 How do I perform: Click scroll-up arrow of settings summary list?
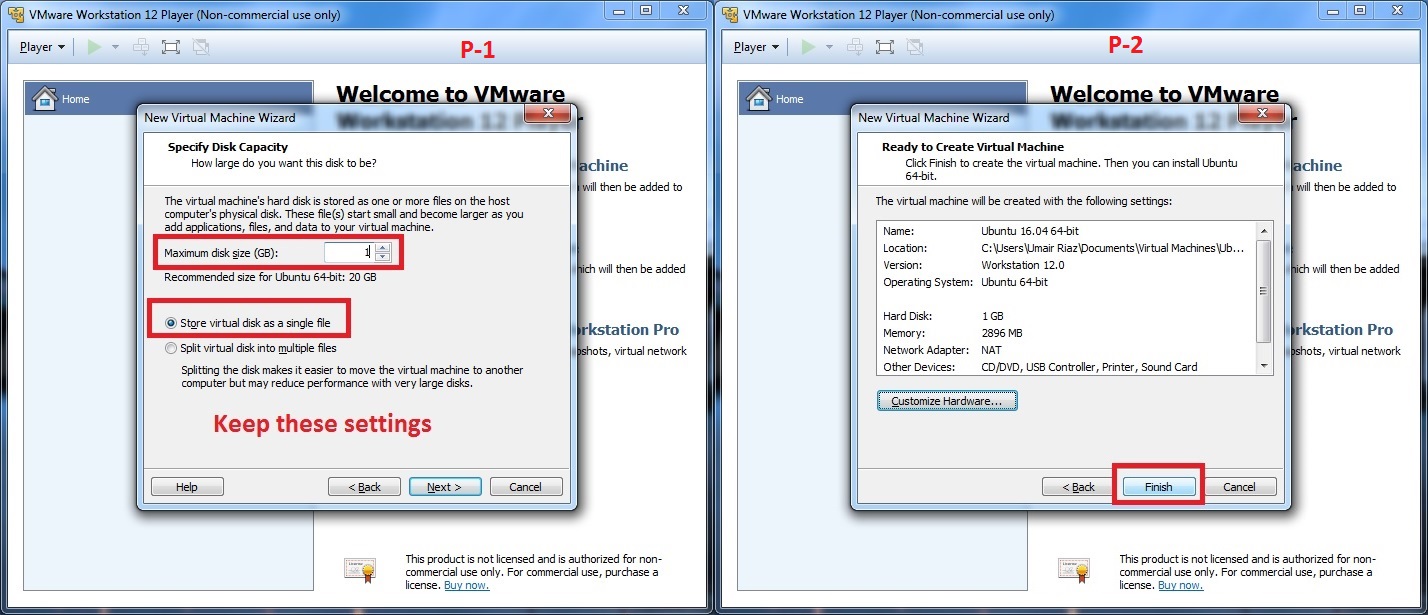pyautogui.click(x=1265, y=231)
